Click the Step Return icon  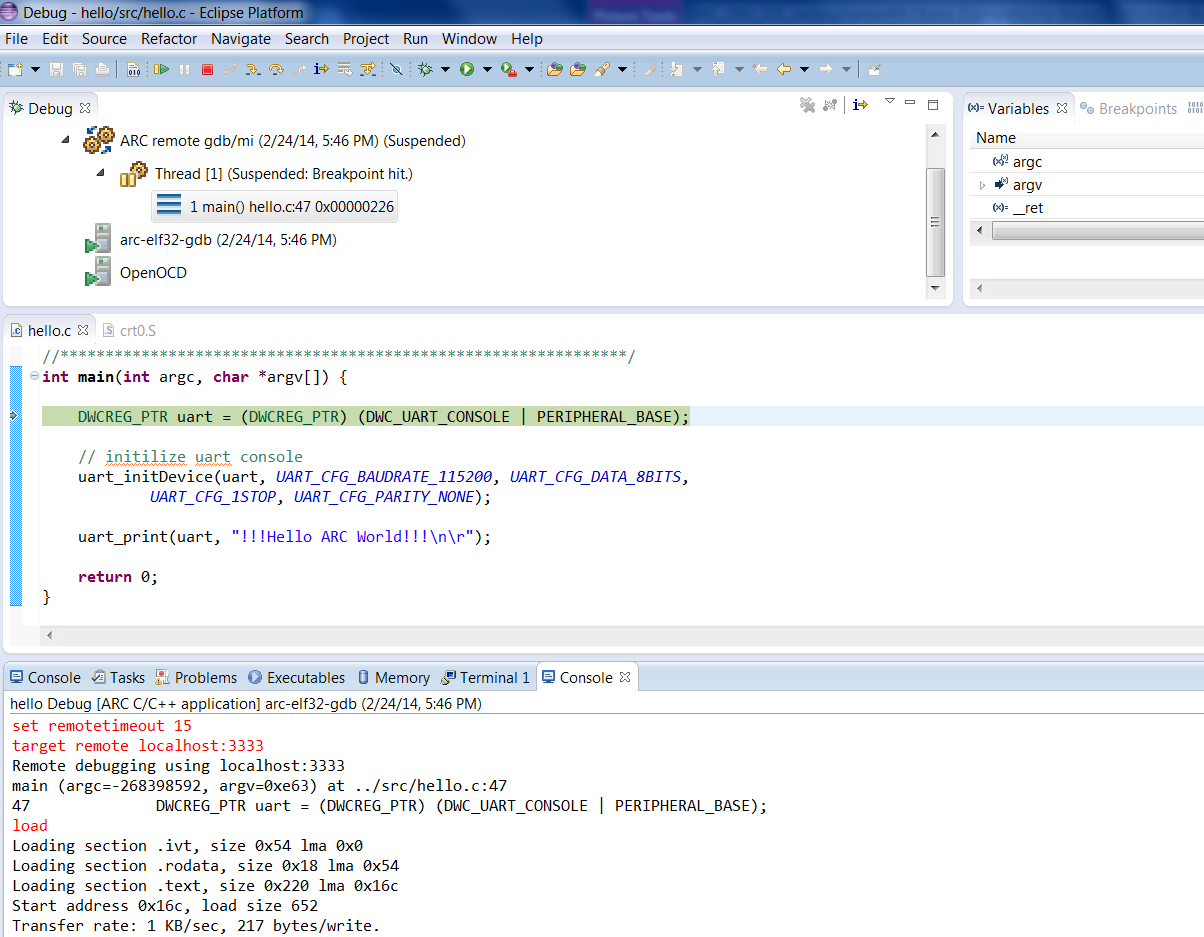coord(299,69)
